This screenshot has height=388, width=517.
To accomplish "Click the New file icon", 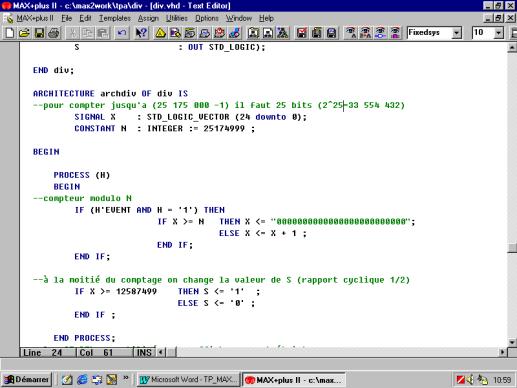I will 10,33.
